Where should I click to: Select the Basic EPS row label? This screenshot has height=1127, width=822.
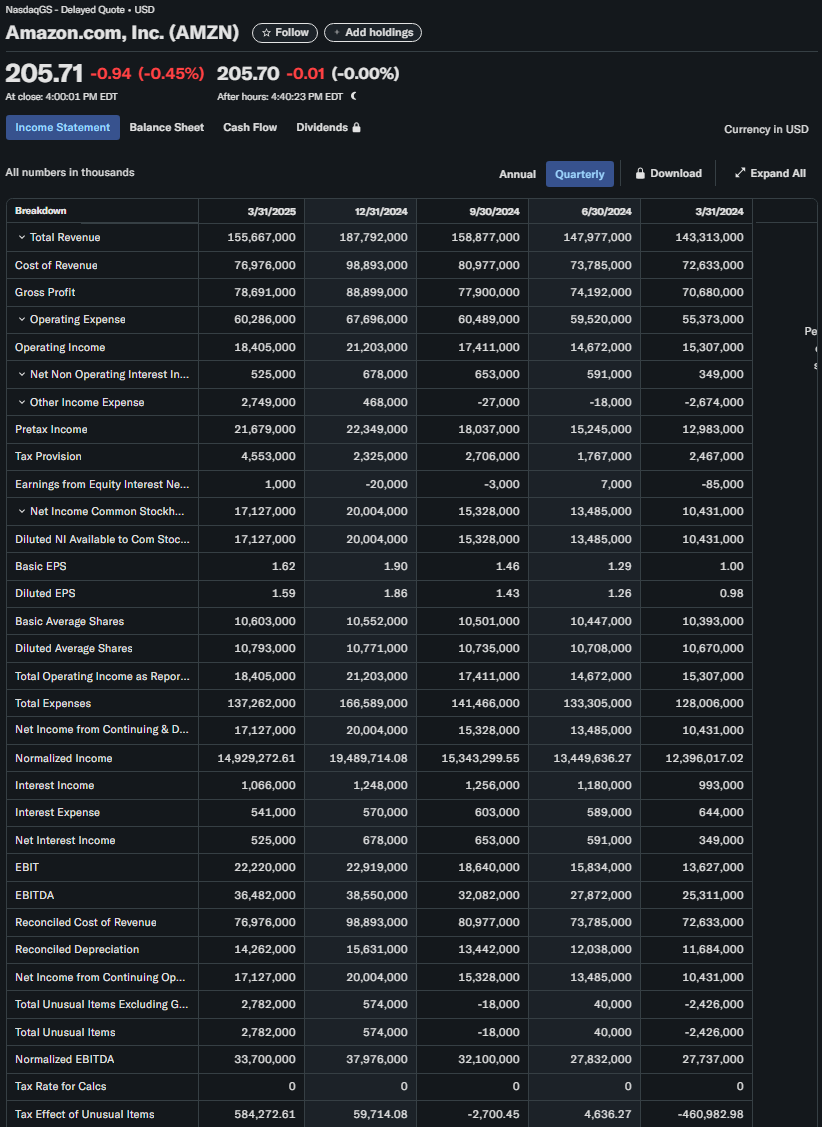[x=41, y=566]
